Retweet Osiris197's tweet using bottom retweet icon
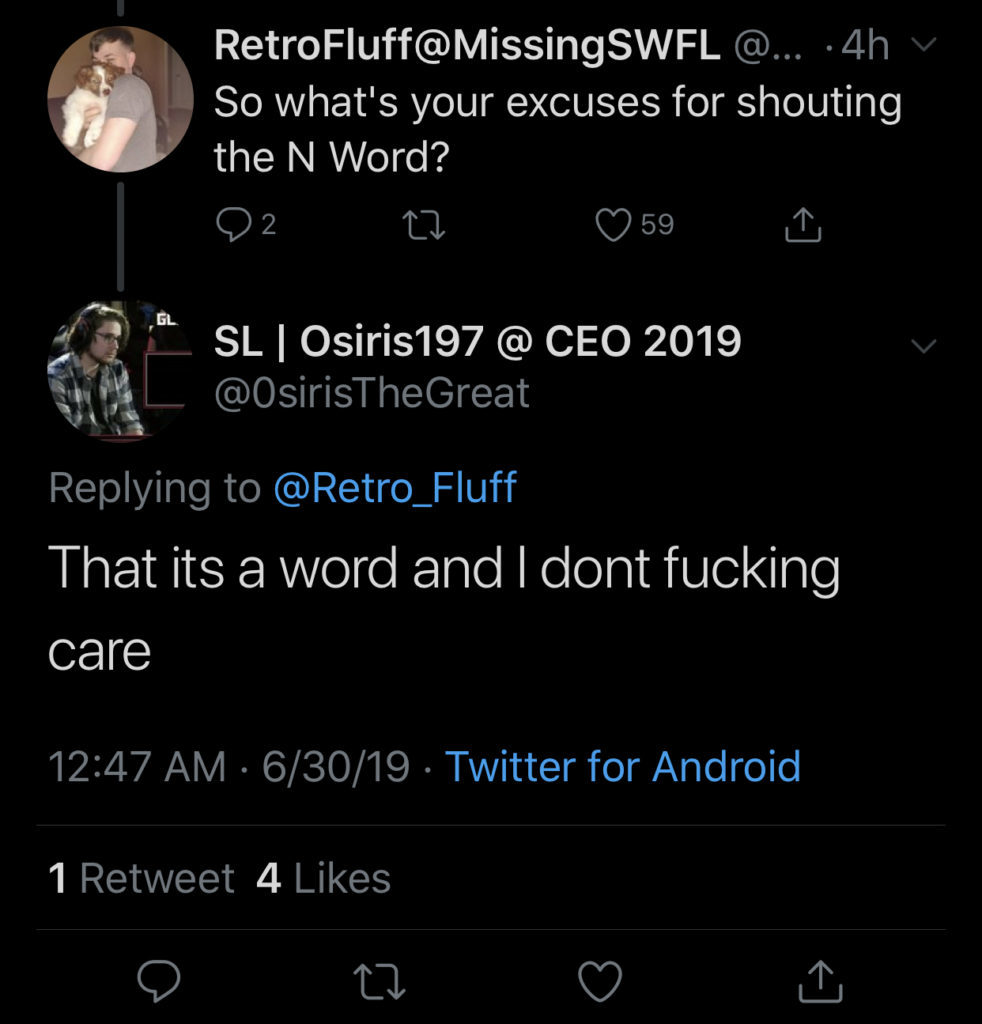This screenshot has height=1024, width=982. pyautogui.click(x=379, y=982)
